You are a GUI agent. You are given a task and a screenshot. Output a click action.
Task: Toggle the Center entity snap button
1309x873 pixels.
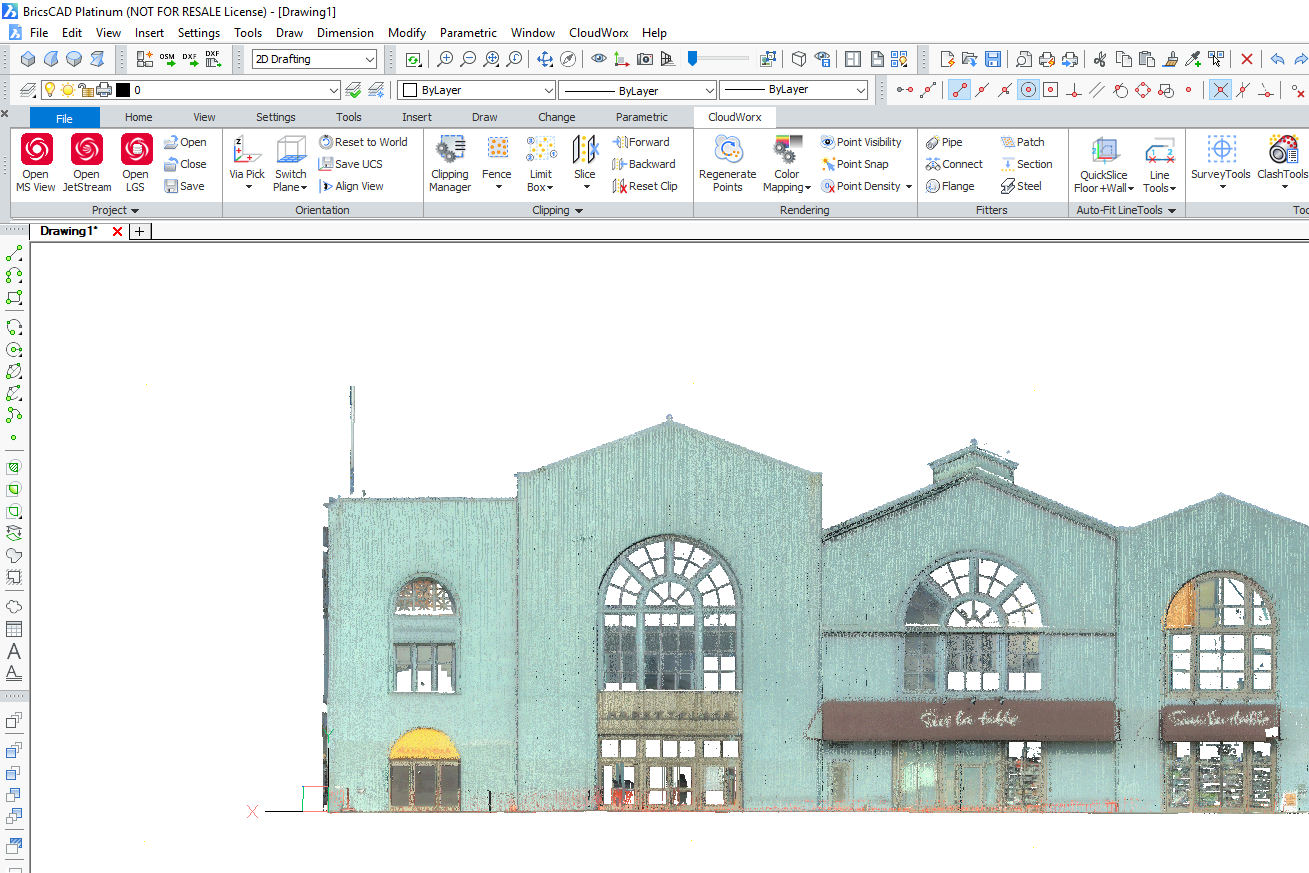pyautogui.click(x=1028, y=90)
